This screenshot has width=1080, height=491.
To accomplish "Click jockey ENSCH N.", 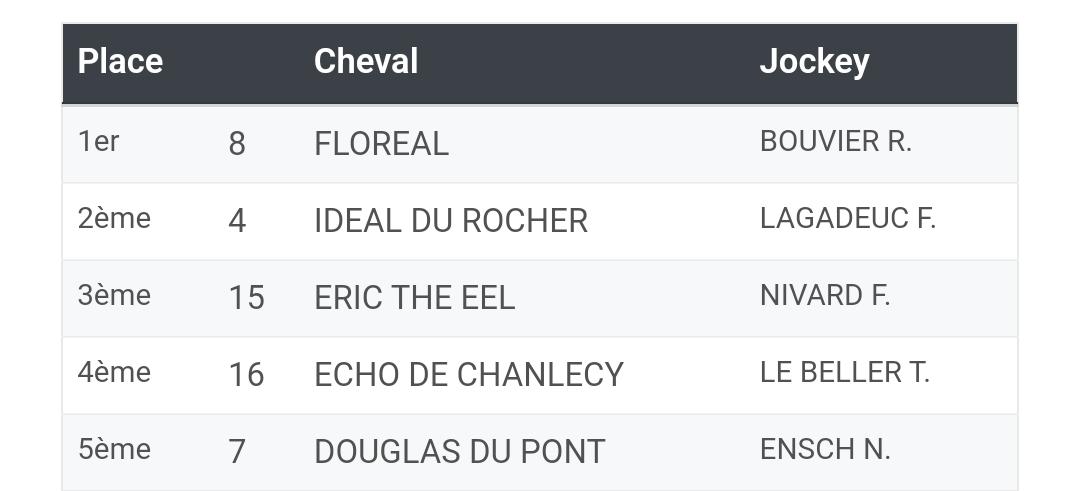I will [825, 450].
